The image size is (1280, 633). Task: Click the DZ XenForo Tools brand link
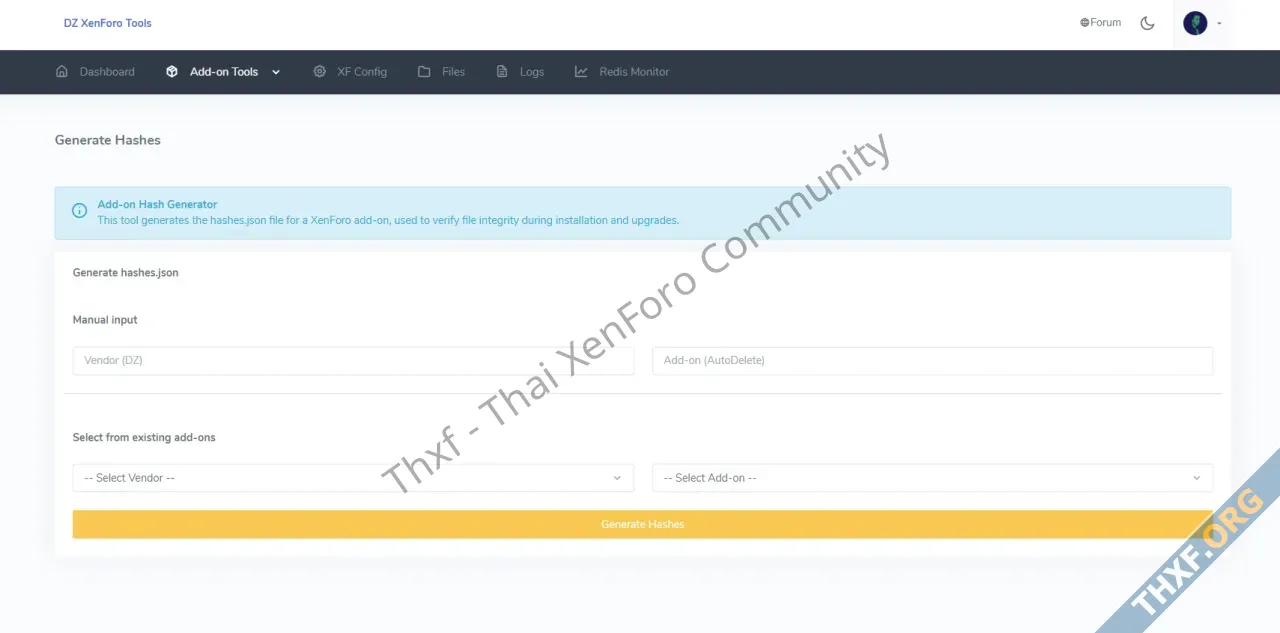pyautogui.click(x=108, y=23)
